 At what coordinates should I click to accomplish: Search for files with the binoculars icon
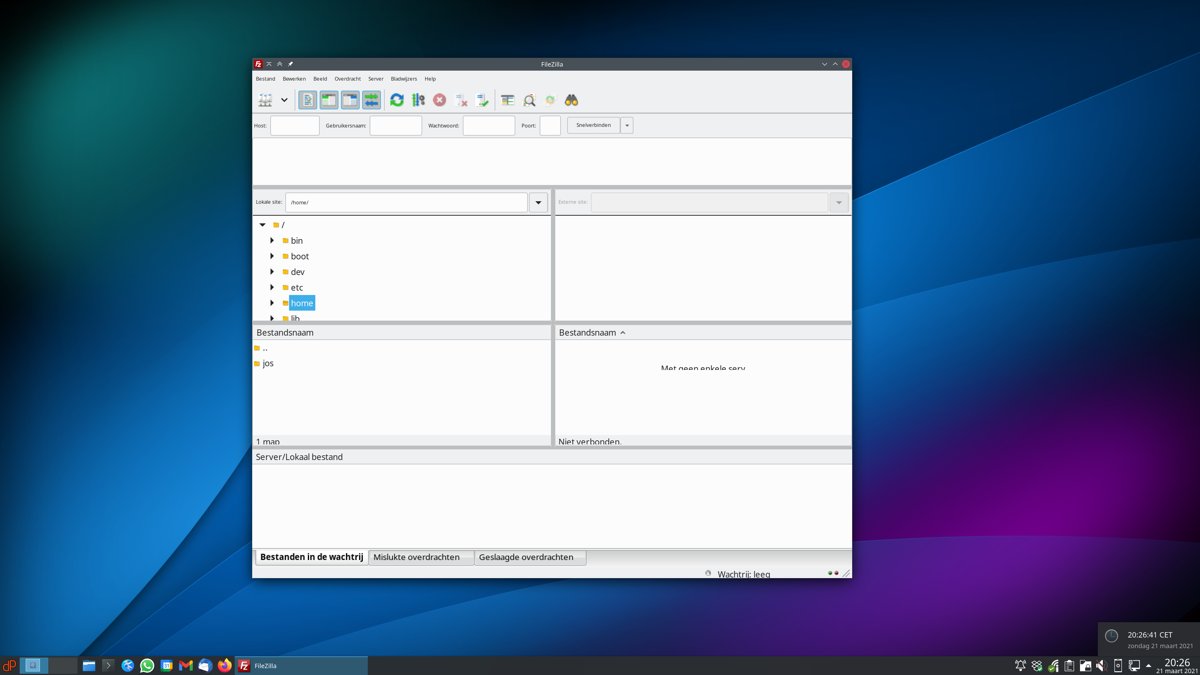[x=572, y=100]
